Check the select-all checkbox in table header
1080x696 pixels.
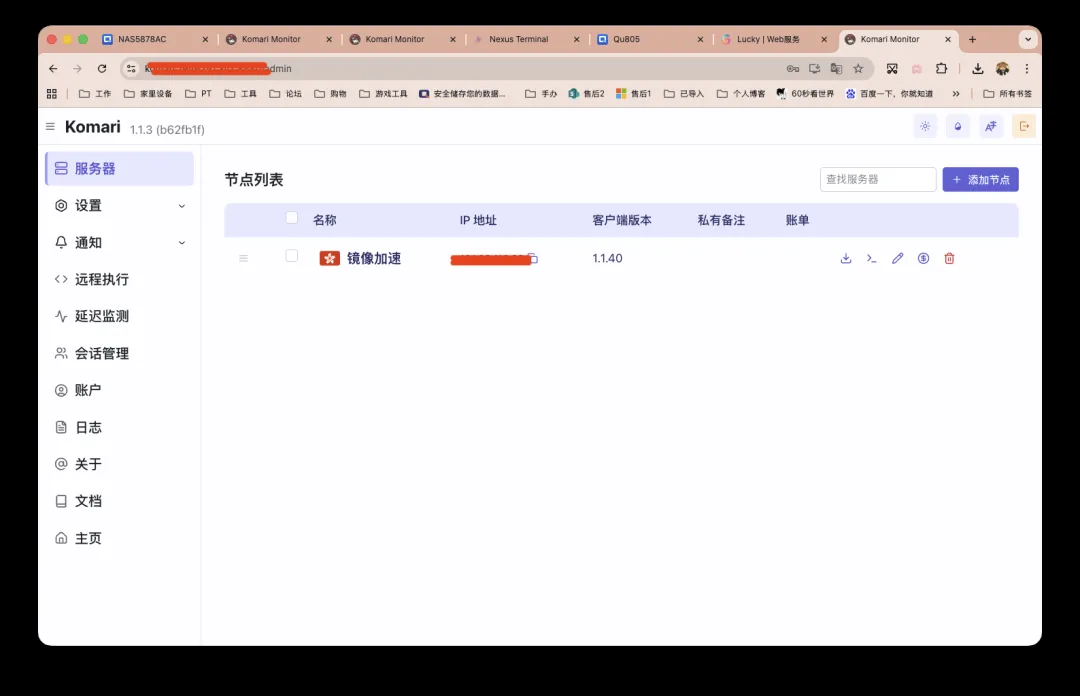(x=292, y=218)
